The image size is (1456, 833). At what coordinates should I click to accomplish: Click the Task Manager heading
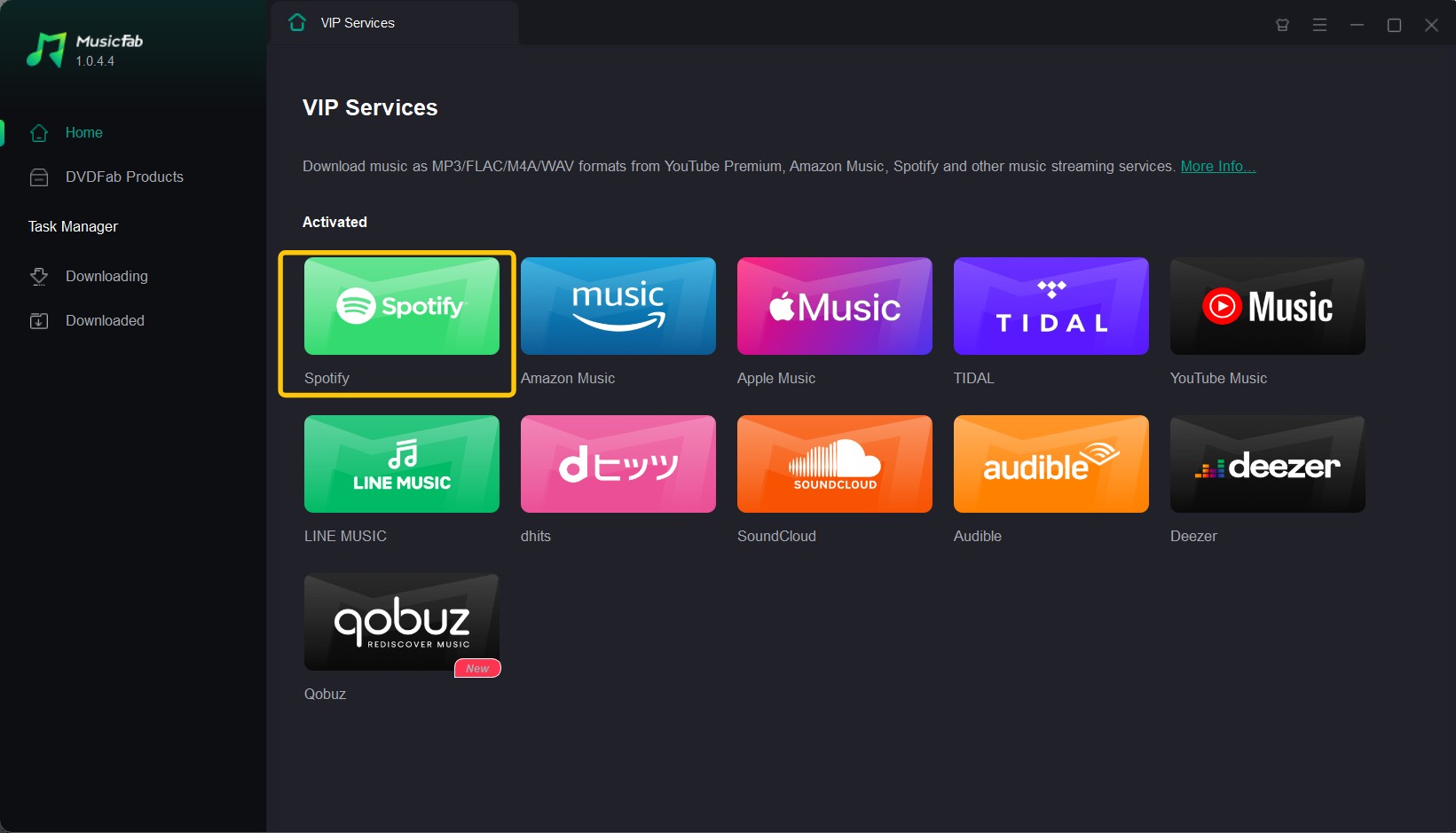coord(73,226)
